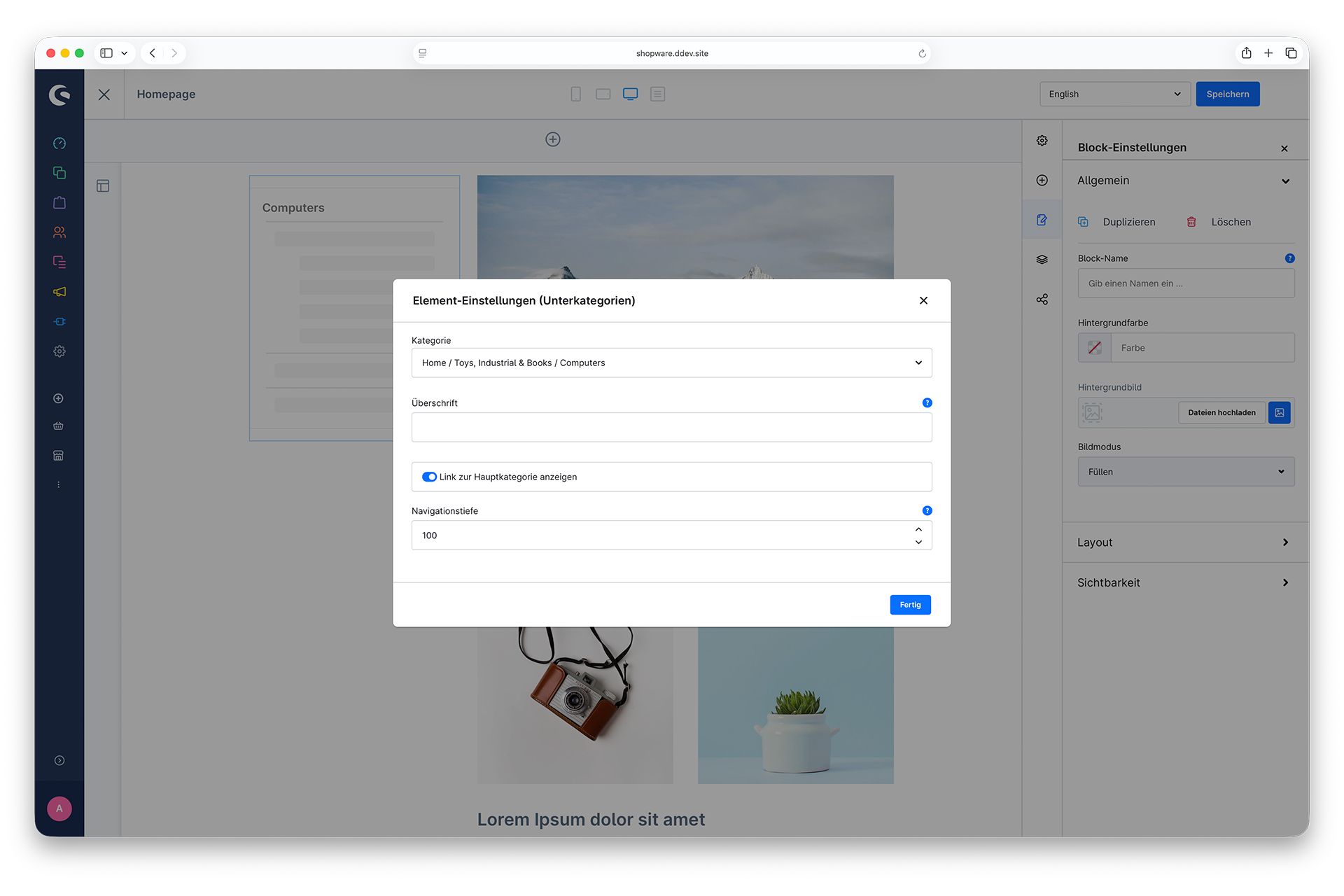This screenshot has width=1344, height=896.
Task: Click Duplizieren block action
Action: click(x=1117, y=222)
